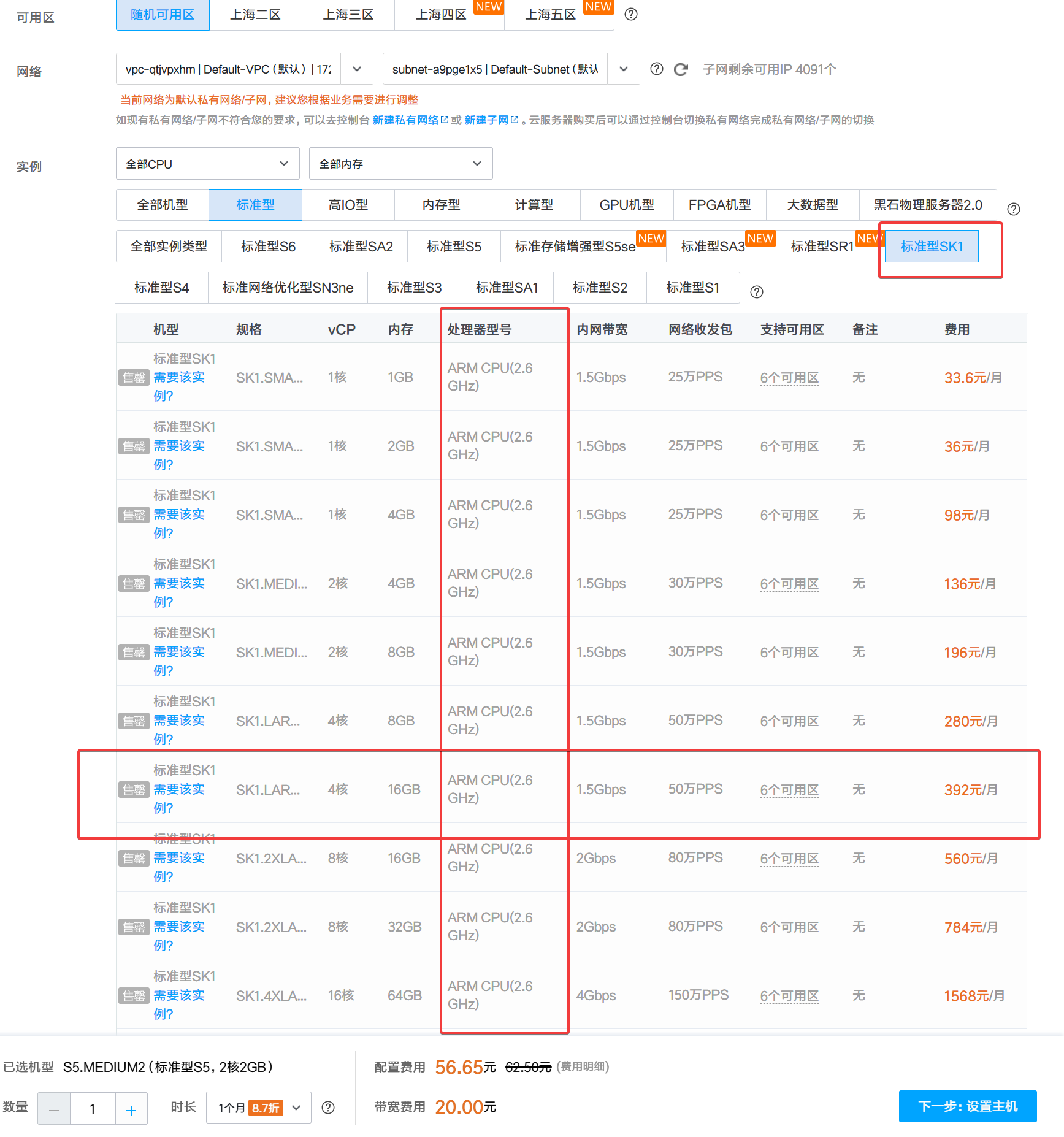Click 新建子网 link
The height and width of the screenshot is (1137, 1064).
(486, 120)
